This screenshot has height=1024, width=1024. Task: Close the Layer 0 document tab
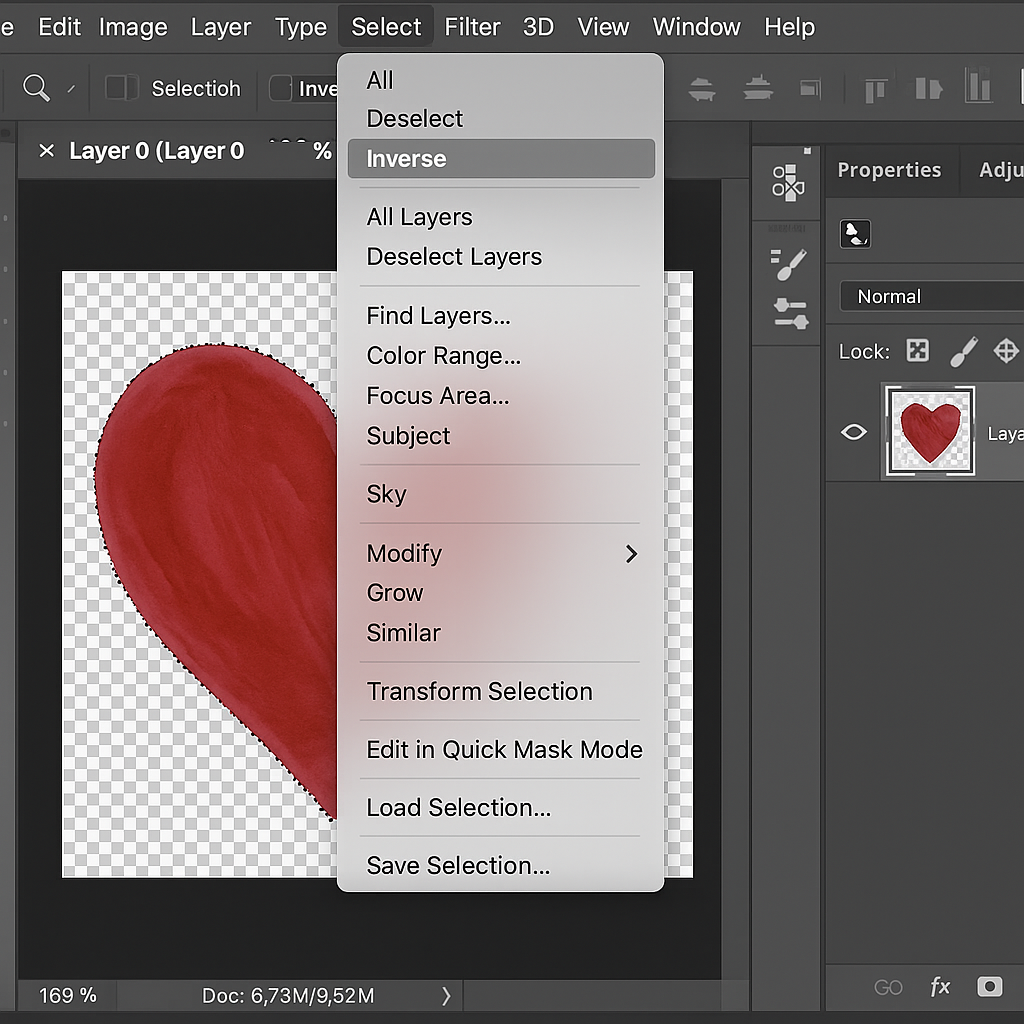point(46,151)
